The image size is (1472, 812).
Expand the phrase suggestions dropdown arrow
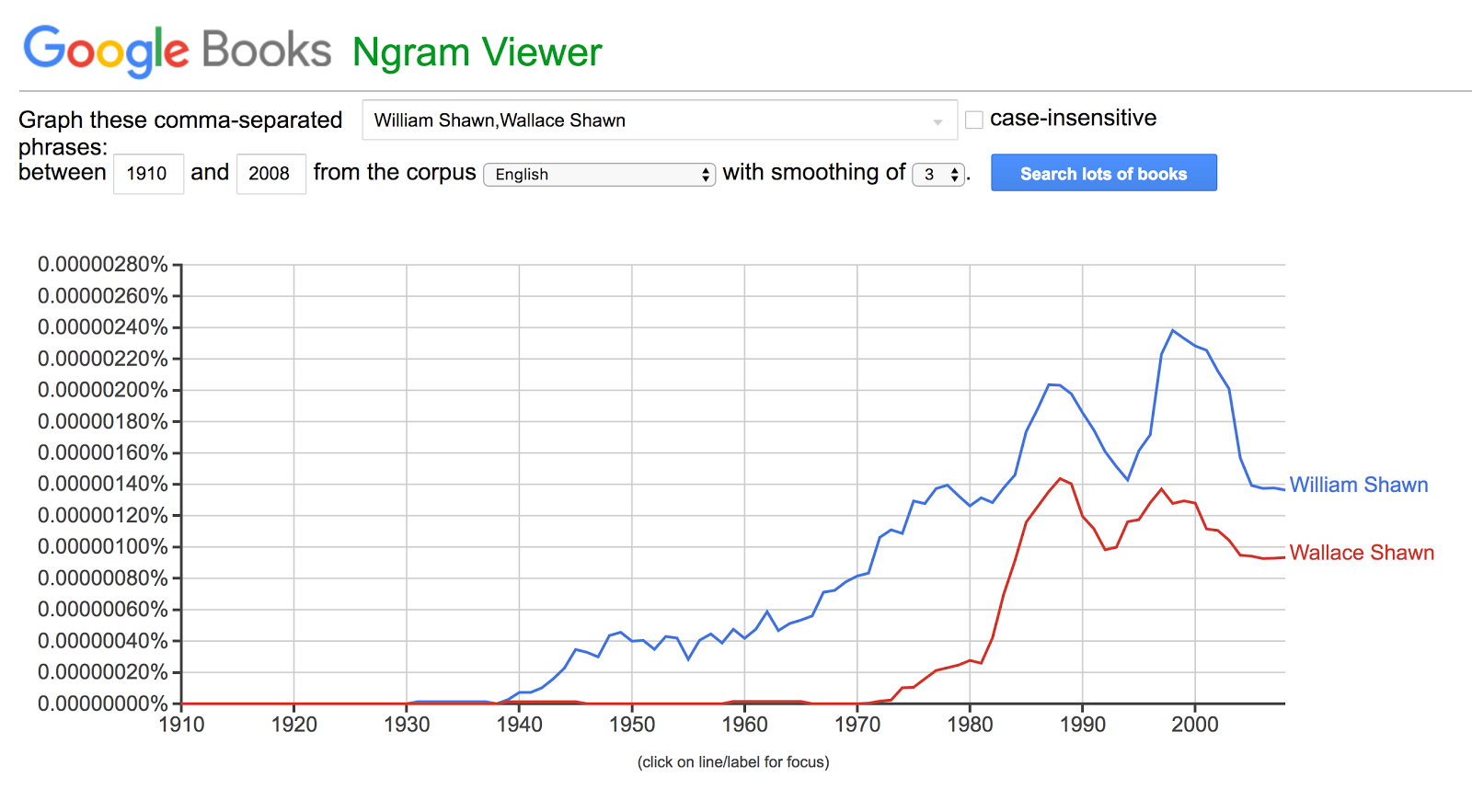[x=937, y=121]
